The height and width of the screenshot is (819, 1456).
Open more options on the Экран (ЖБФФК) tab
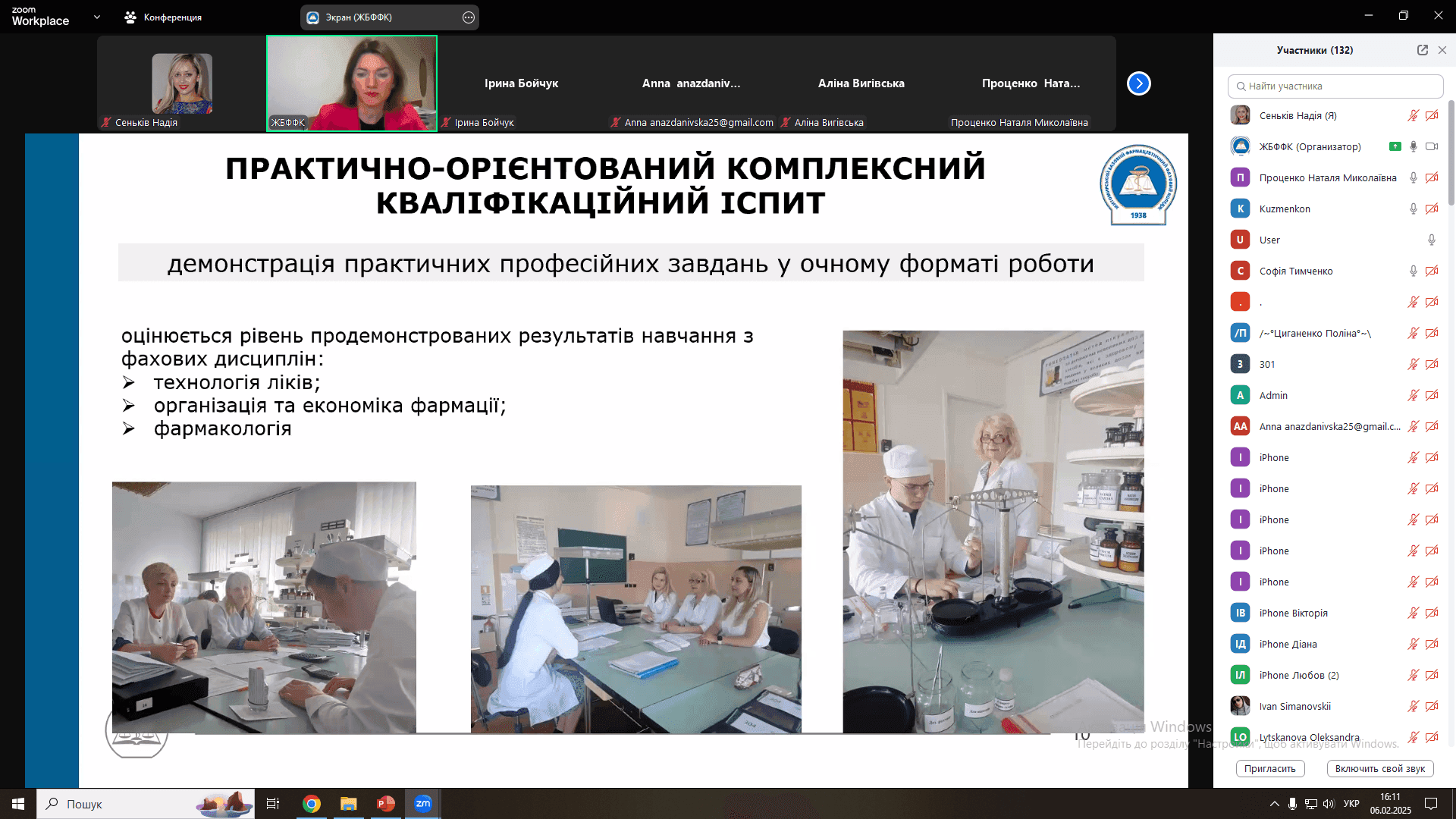coord(469,17)
